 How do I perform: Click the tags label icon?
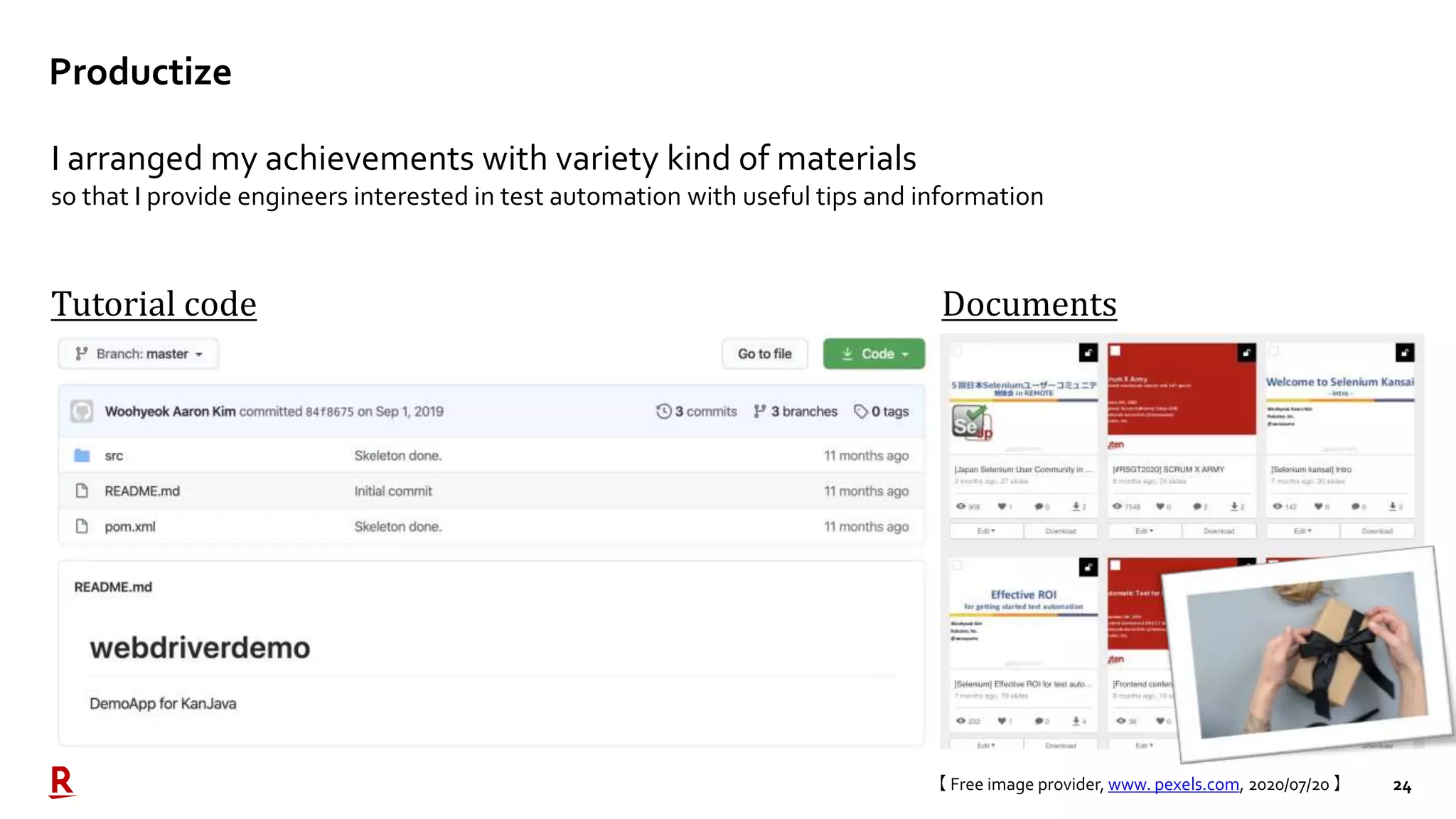point(860,412)
